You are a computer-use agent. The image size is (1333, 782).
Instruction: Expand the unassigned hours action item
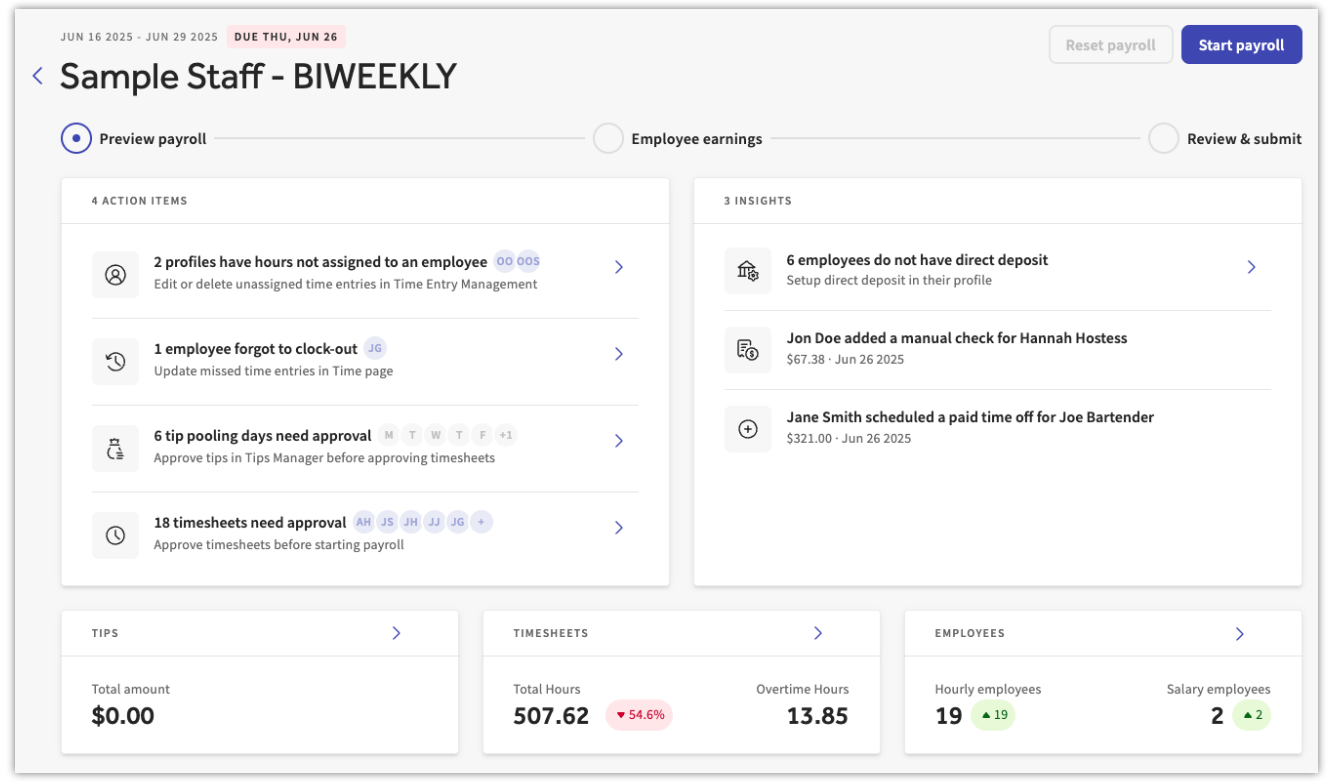tap(618, 267)
